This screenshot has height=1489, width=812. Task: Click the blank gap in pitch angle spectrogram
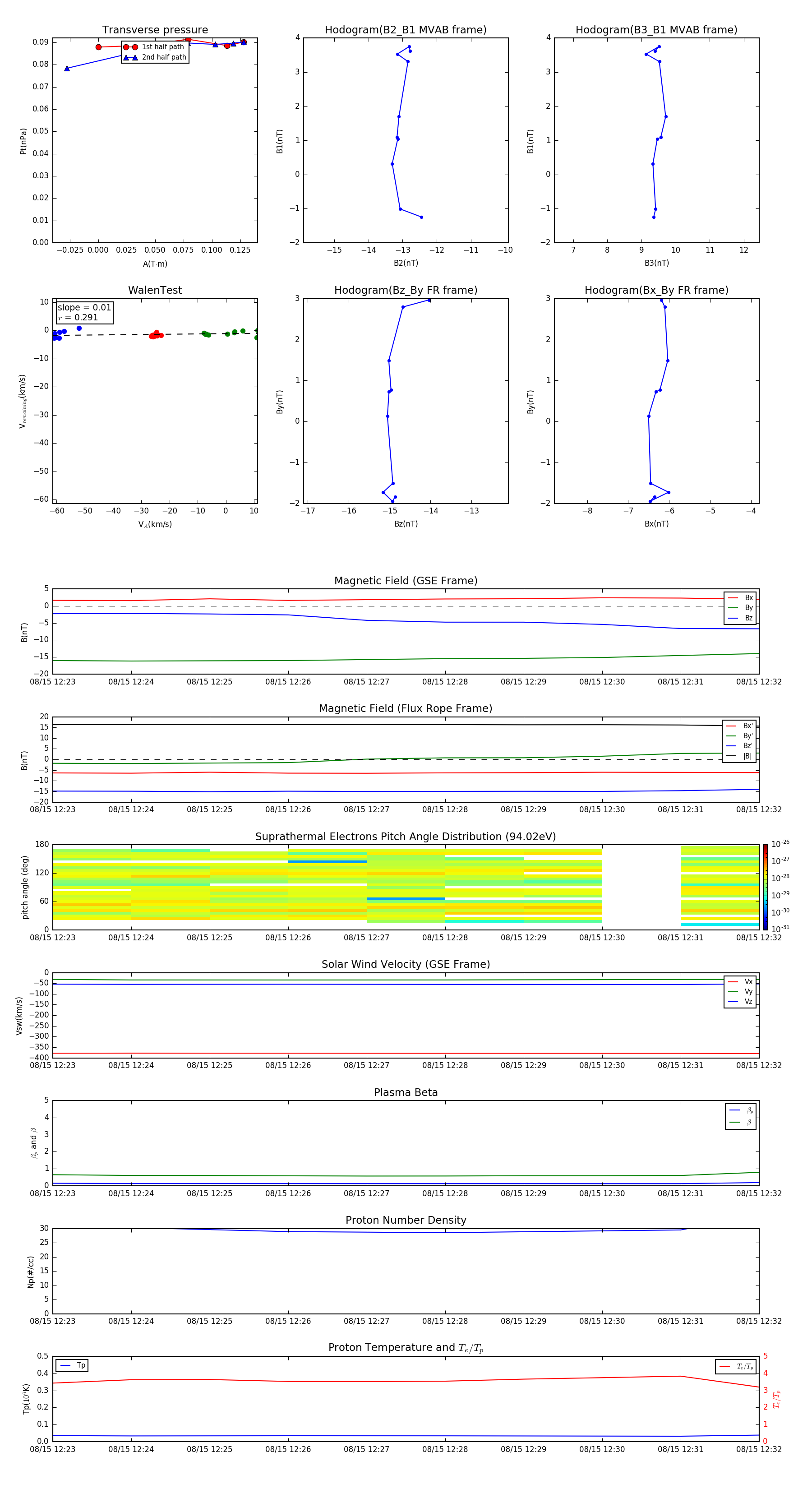pyautogui.click(x=641, y=887)
